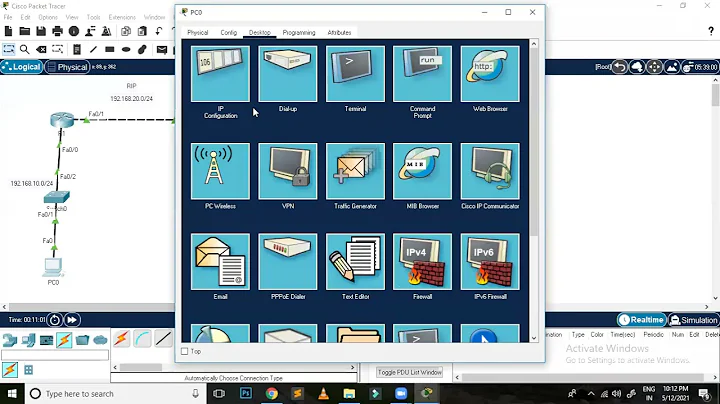This screenshot has width=720, height=404.
Task: Click the scroll up arrow in PC0 window
Action: pyautogui.click(x=534, y=44)
